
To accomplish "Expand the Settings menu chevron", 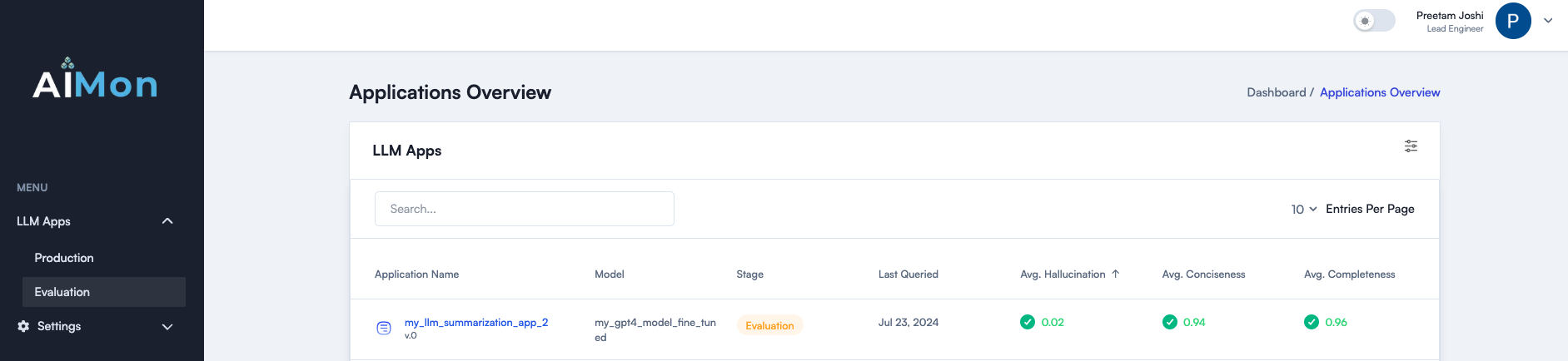I will pyautogui.click(x=167, y=327).
